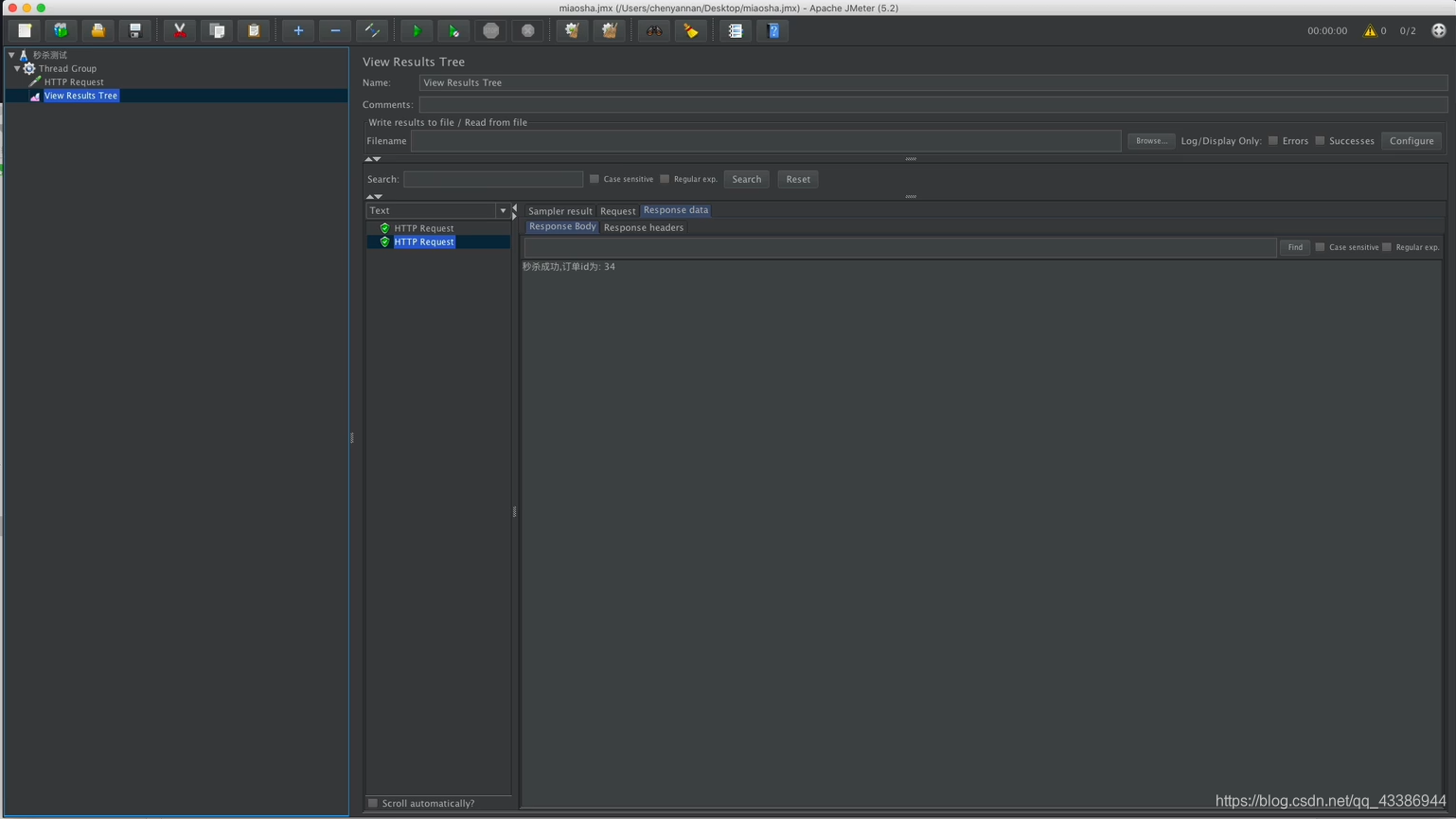Click the Find button

pyautogui.click(x=1294, y=247)
